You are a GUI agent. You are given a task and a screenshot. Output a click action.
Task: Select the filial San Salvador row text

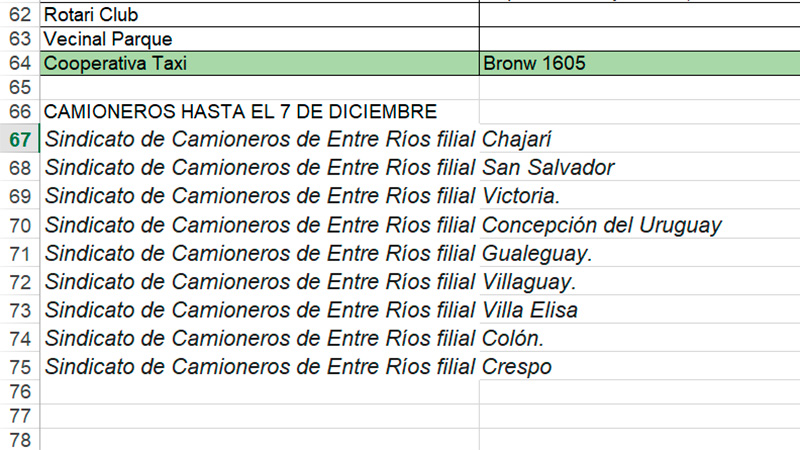330,167
